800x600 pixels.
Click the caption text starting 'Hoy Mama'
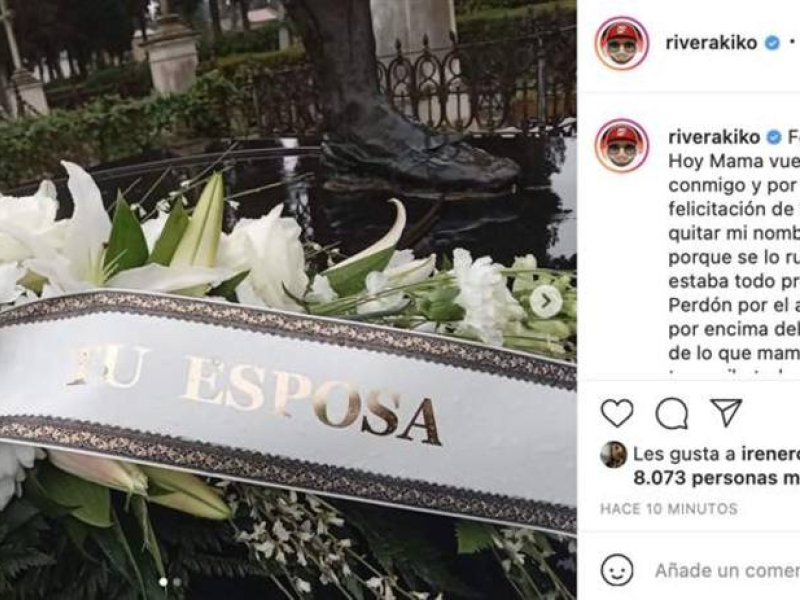point(734,257)
